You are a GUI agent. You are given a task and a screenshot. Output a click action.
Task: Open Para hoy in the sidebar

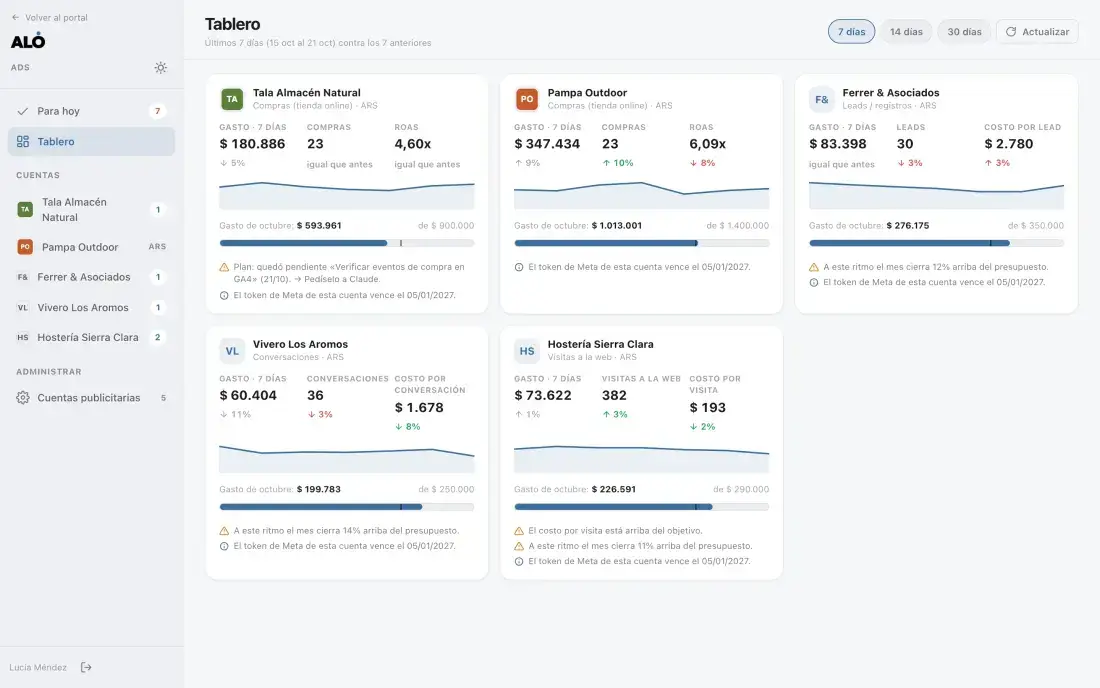coord(91,111)
